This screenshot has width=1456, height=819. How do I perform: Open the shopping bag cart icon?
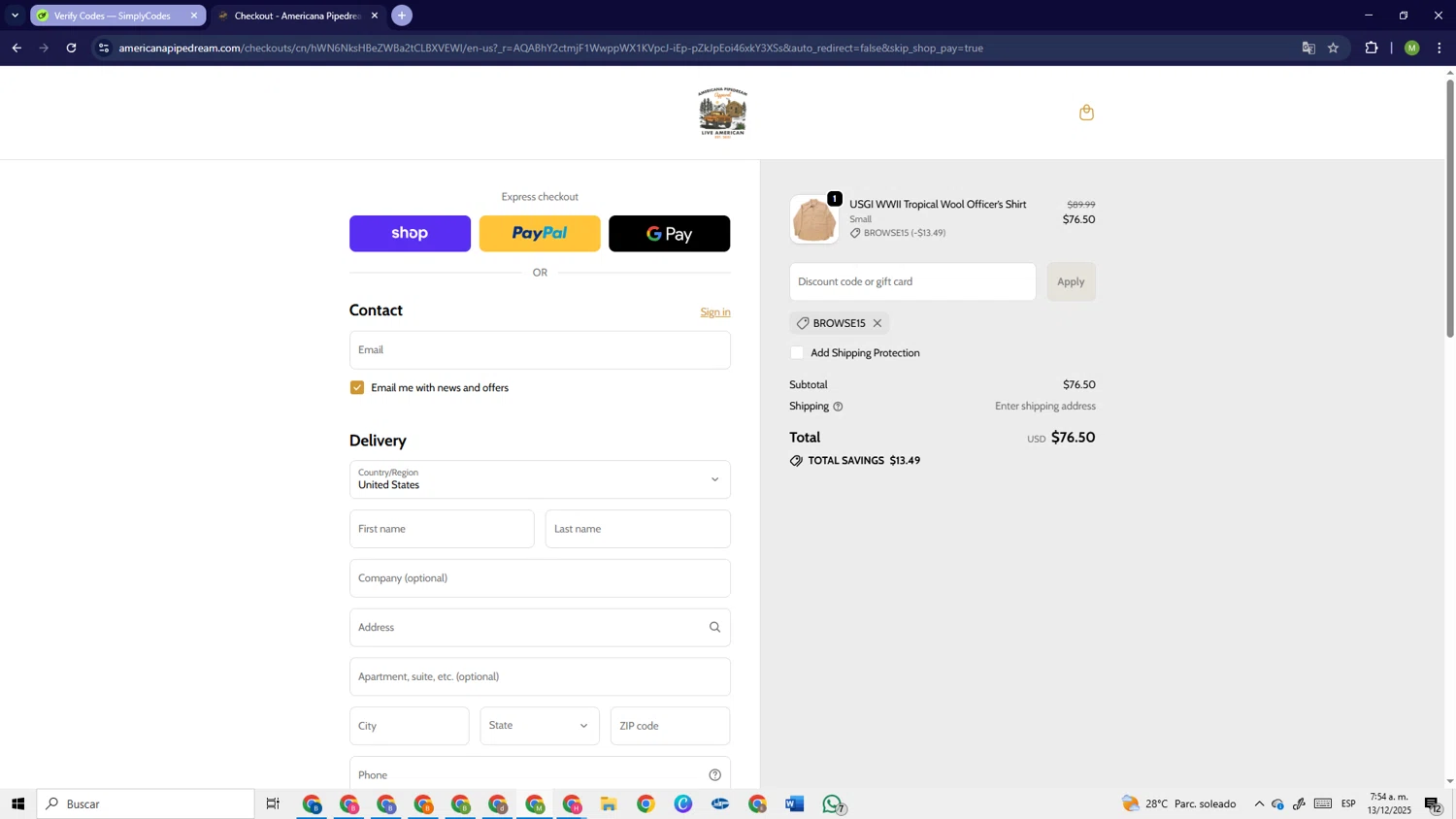click(x=1086, y=113)
